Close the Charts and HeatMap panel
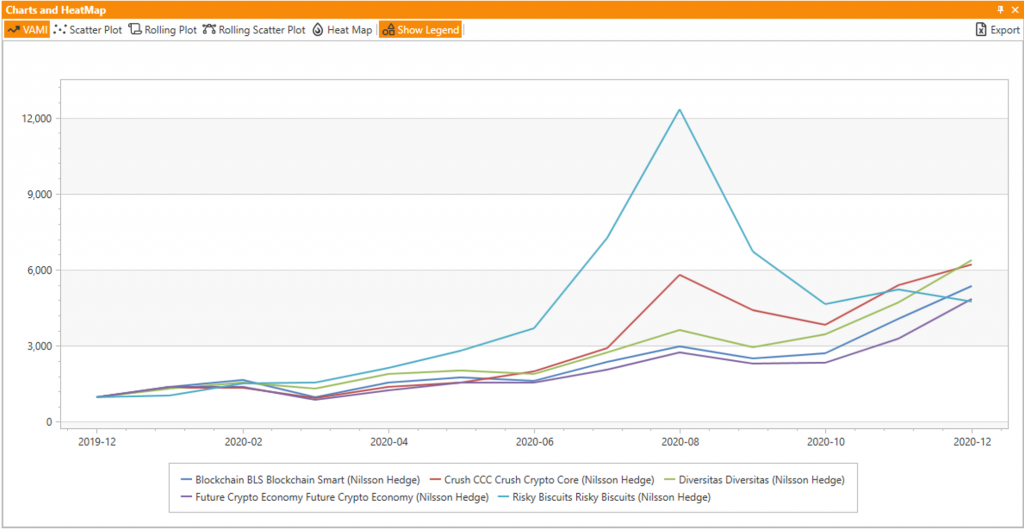 point(1014,9)
